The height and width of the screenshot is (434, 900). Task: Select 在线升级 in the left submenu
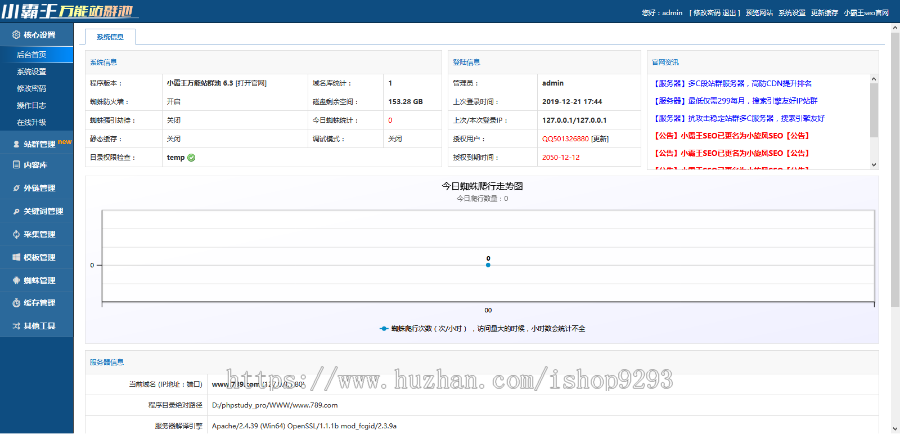coord(31,121)
